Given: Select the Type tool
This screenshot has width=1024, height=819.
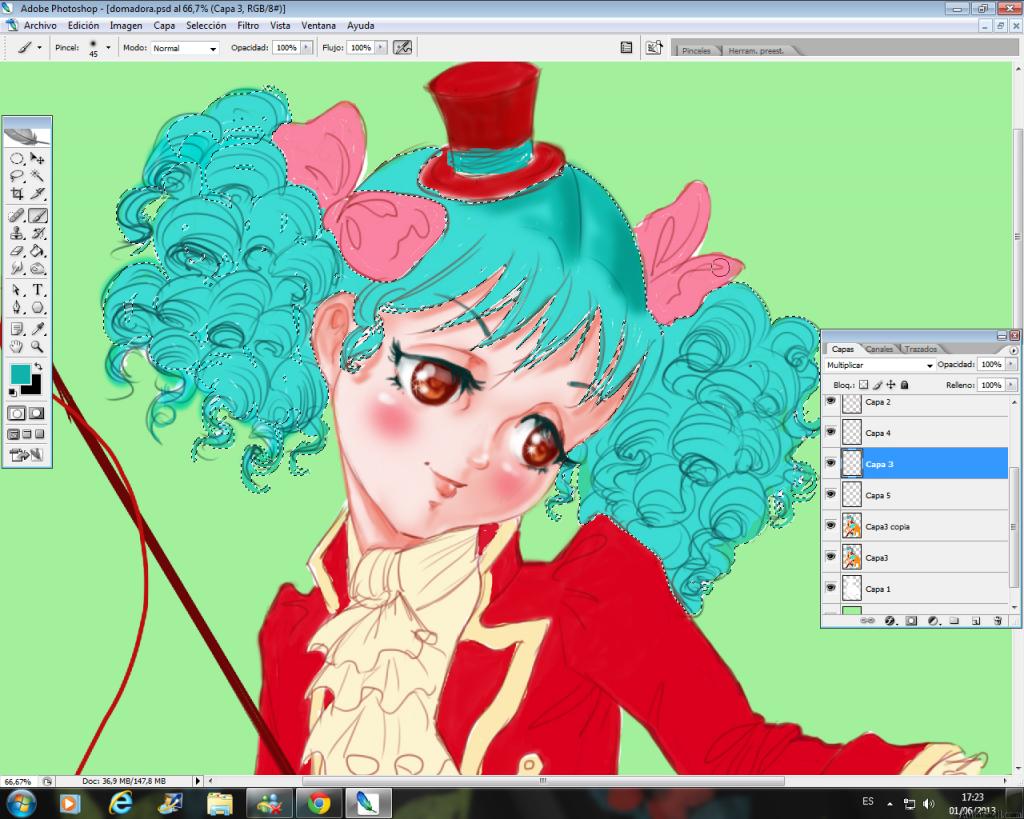Looking at the screenshot, I should (x=37, y=290).
